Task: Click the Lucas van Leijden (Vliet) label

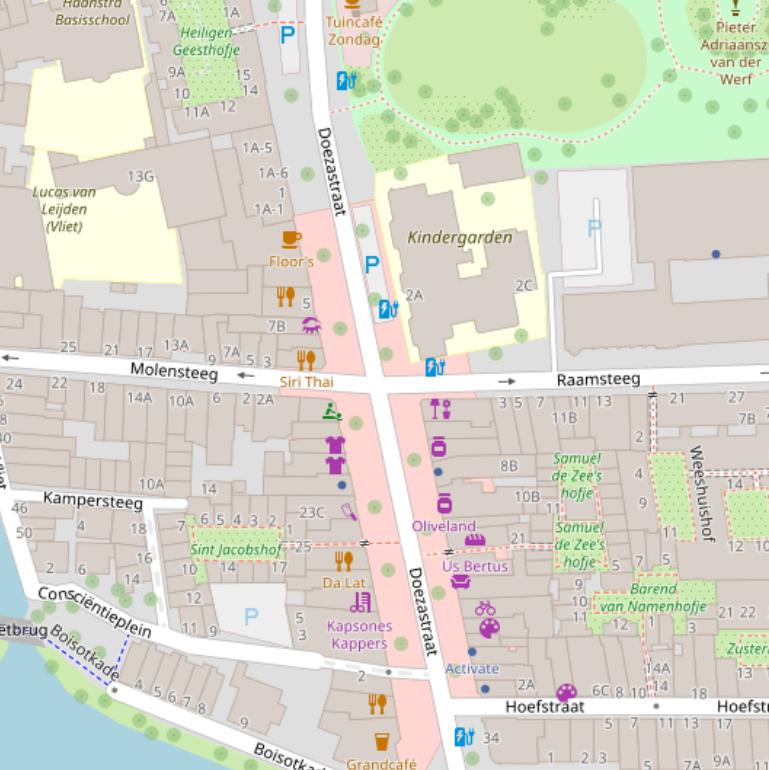Action: [x=64, y=209]
